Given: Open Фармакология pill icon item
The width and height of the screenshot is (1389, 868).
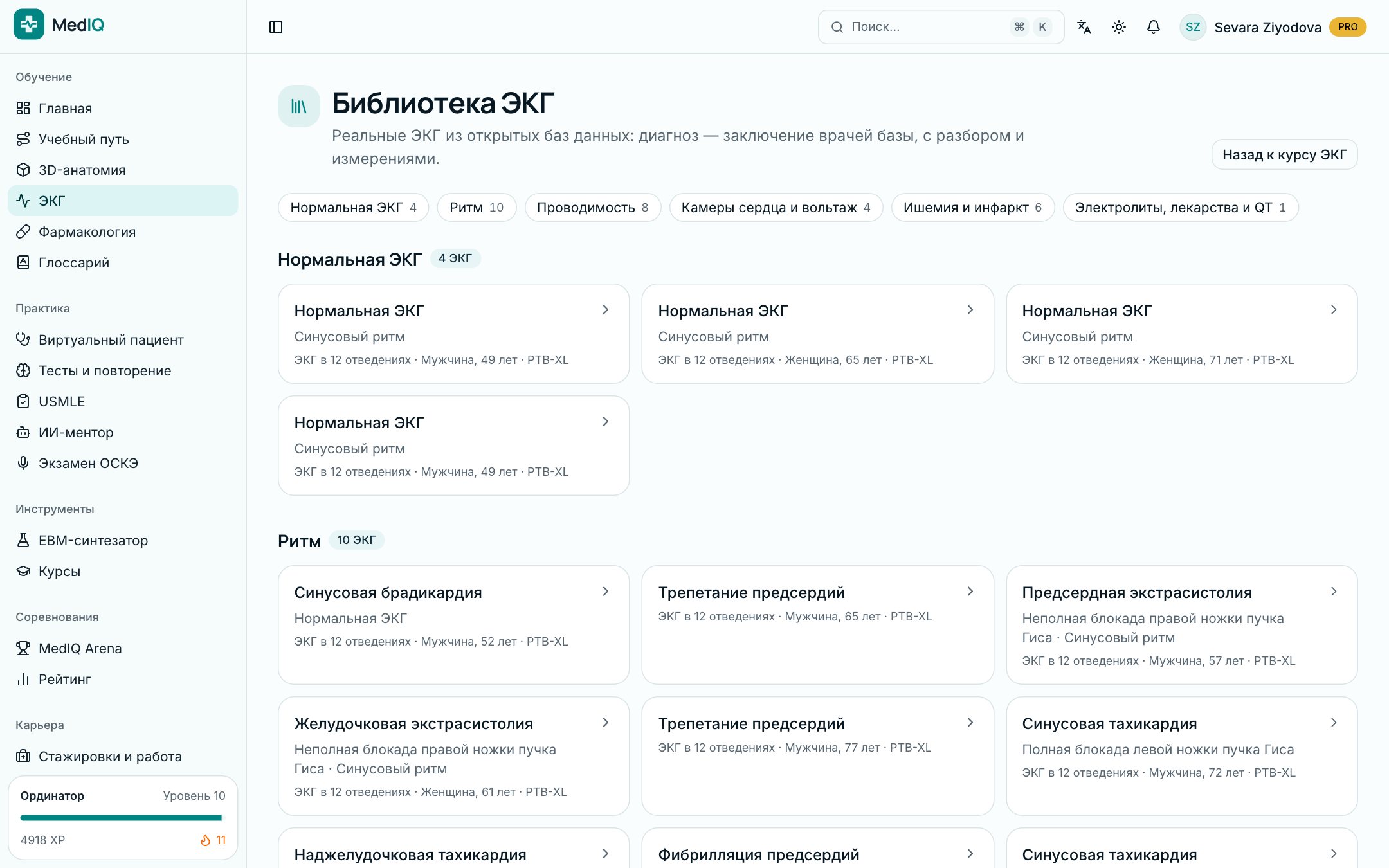Looking at the screenshot, I should (123, 231).
